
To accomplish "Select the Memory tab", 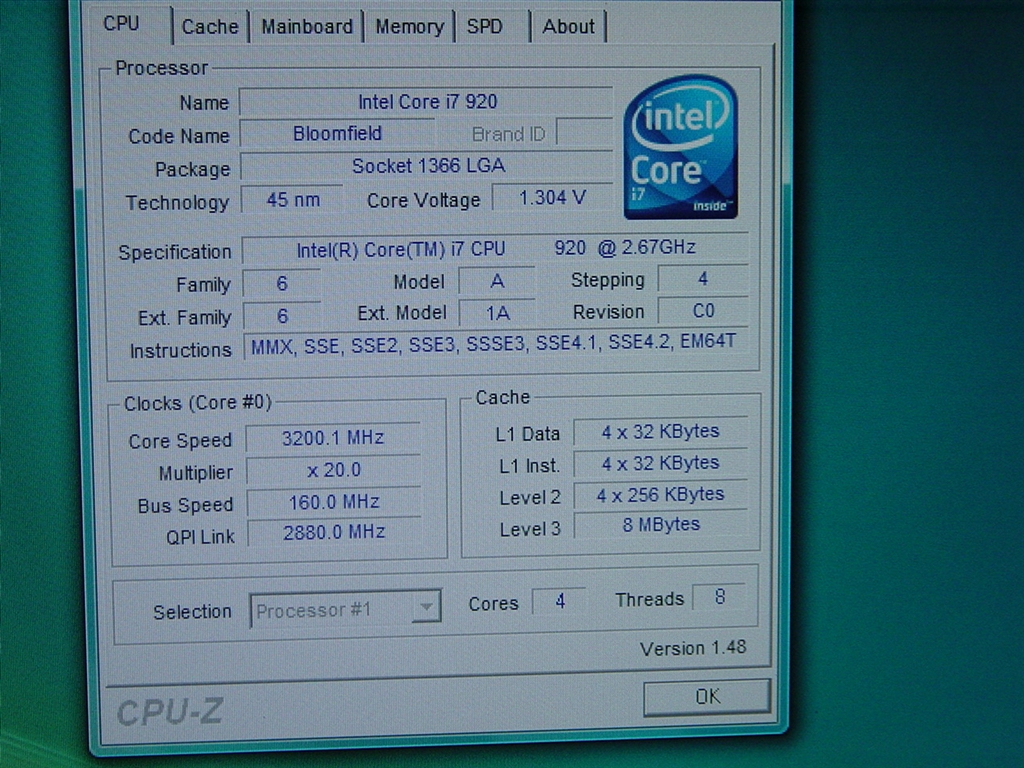I will click(x=409, y=27).
